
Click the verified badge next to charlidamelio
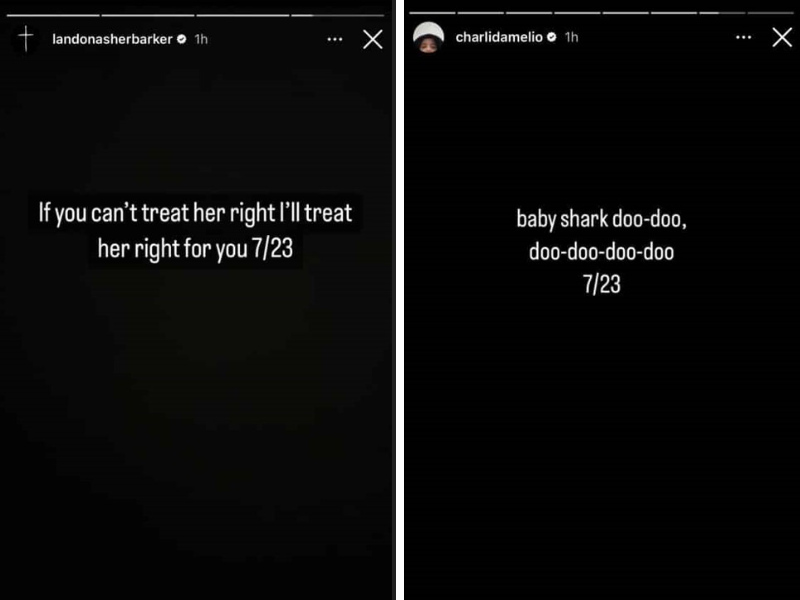click(552, 37)
